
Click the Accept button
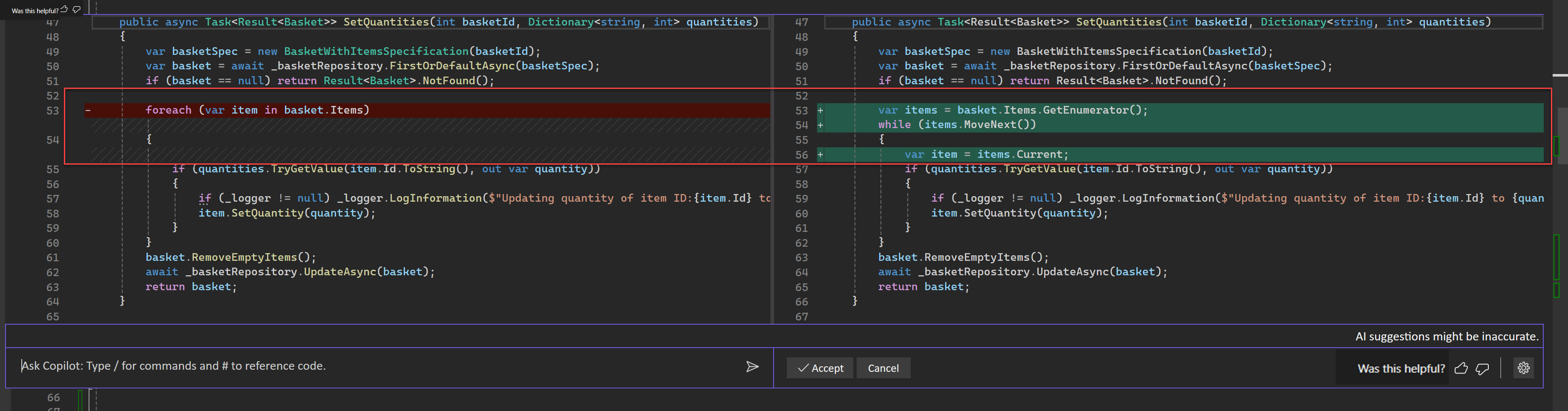coord(820,368)
